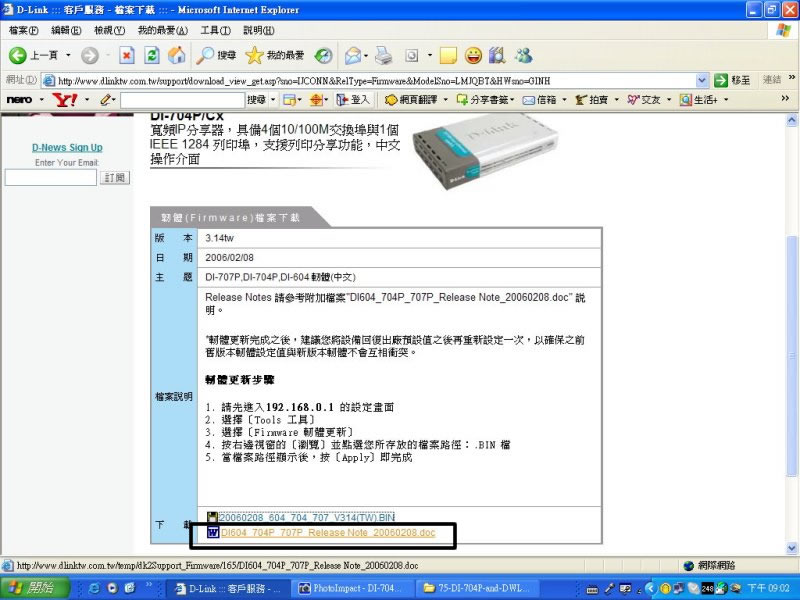This screenshot has height=600, width=800.
Task: Expand the 信箱 dropdown arrow
Action: (564, 99)
